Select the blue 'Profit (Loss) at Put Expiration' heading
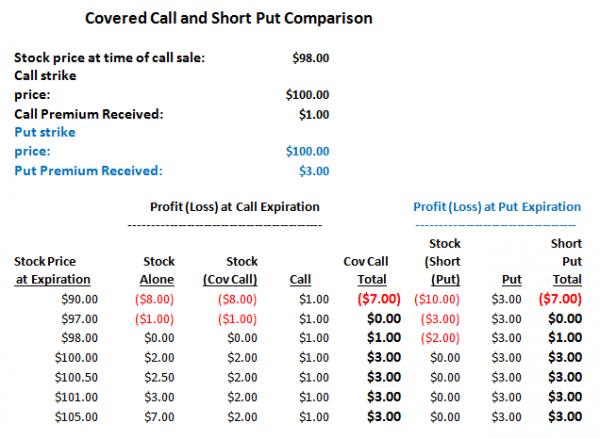 coord(497,207)
